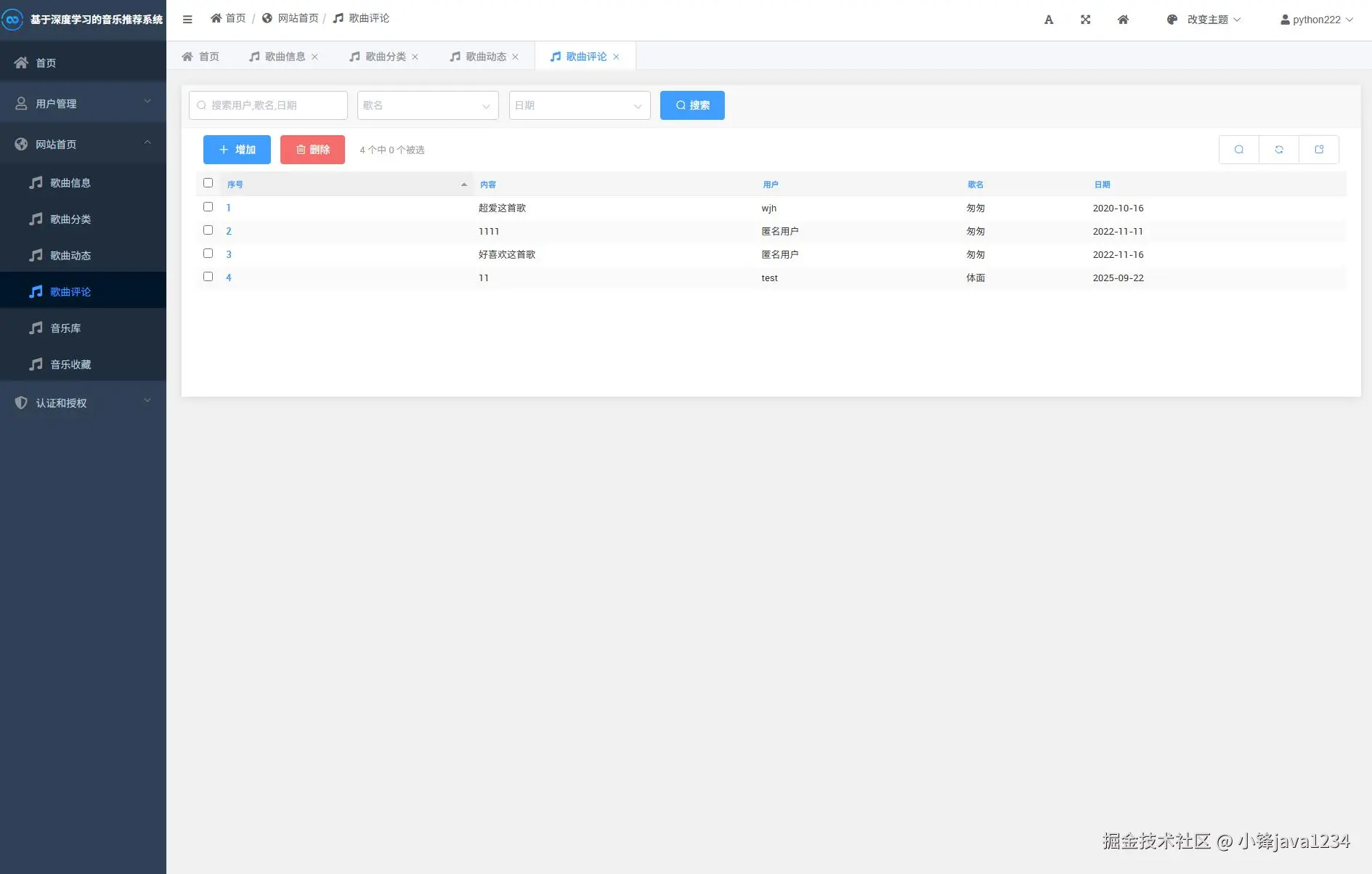Open the 歌名 filter dropdown
This screenshot has width=1372, height=874.
tap(428, 105)
